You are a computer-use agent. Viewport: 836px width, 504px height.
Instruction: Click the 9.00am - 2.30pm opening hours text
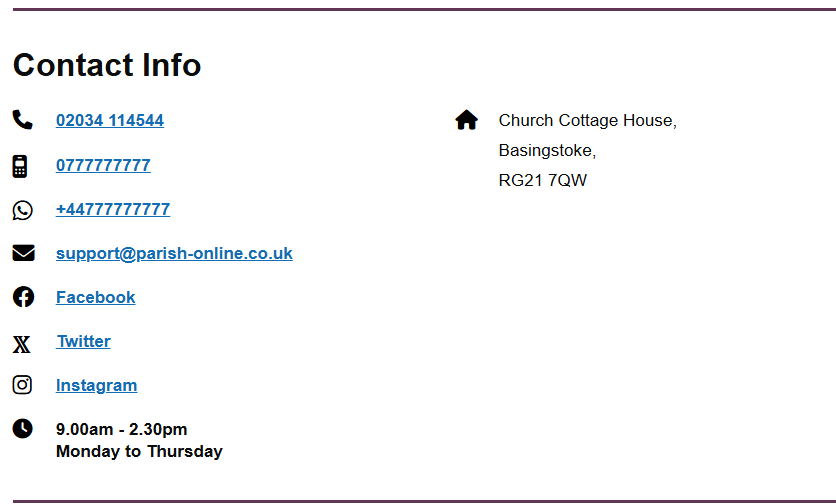tap(122, 429)
